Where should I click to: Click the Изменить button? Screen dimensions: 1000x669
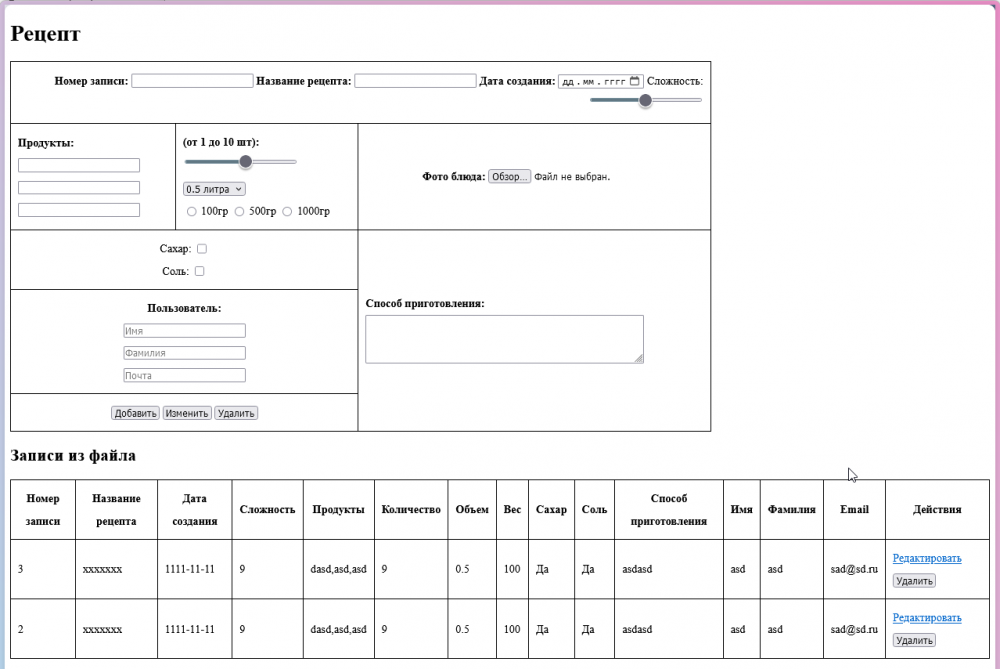point(187,413)
